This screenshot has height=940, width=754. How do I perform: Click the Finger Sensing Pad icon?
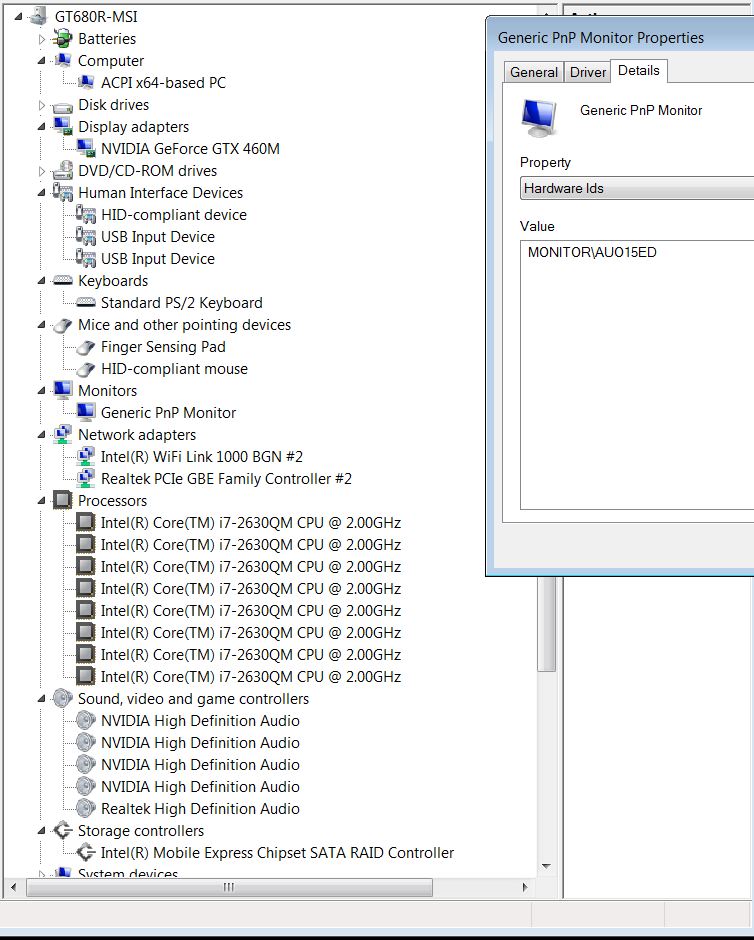pos(85,347)
